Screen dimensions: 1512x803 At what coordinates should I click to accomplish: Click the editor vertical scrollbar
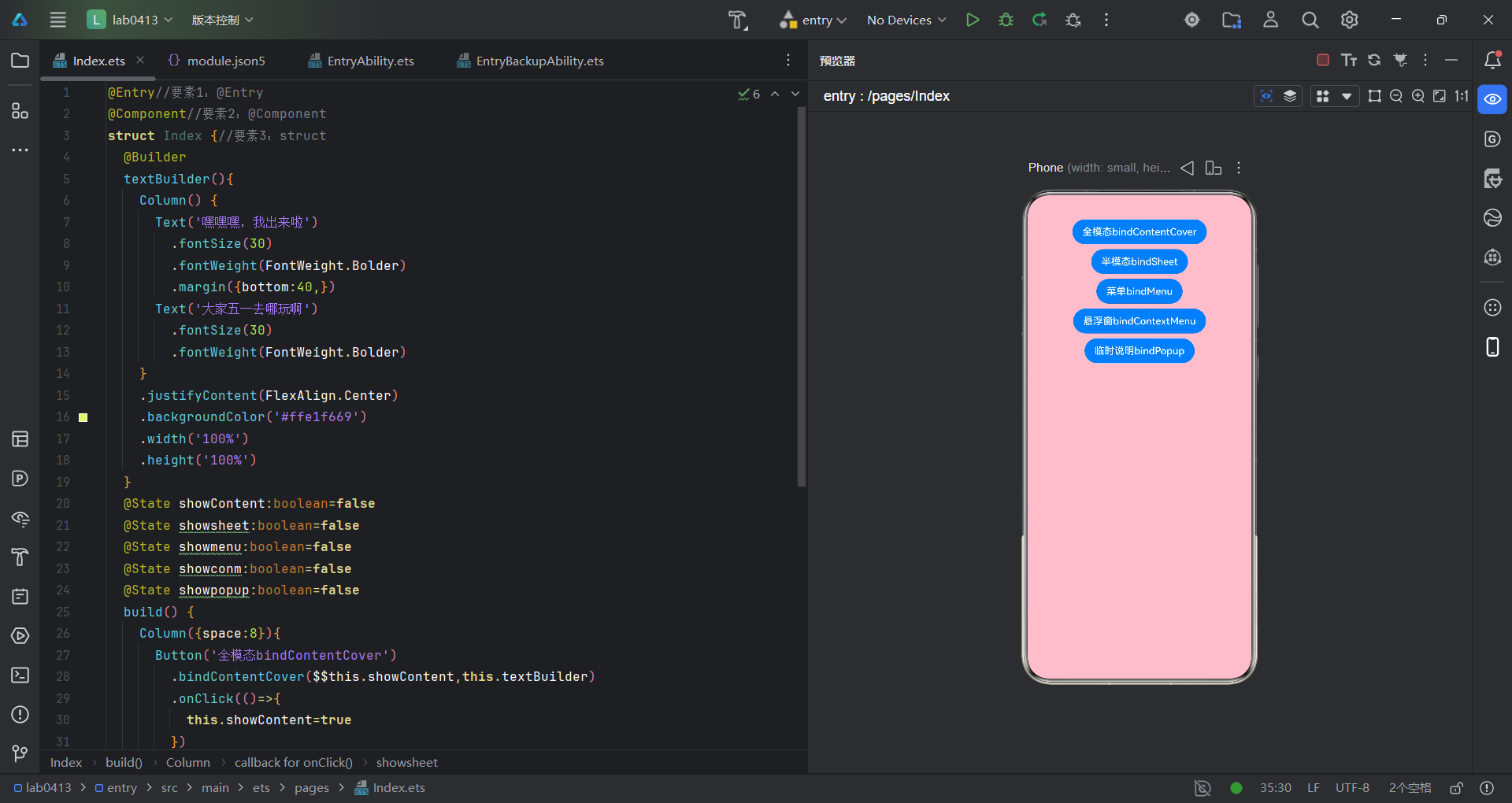tap(802, 297)
